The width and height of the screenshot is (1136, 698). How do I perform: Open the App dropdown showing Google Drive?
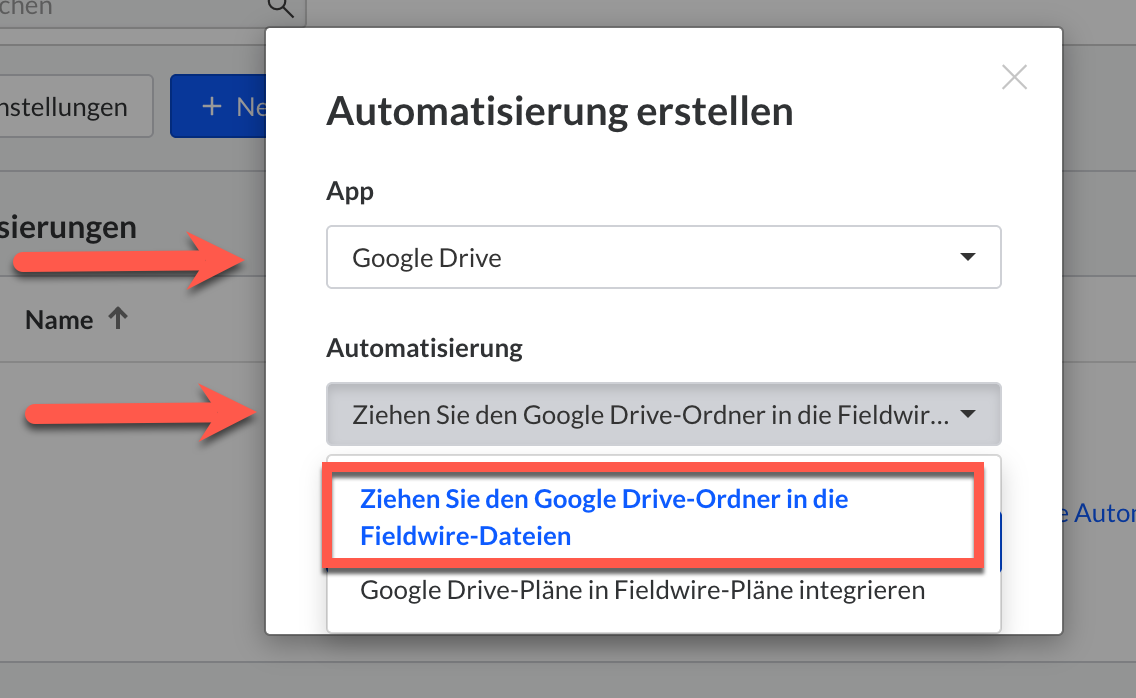tap(664, 257)
